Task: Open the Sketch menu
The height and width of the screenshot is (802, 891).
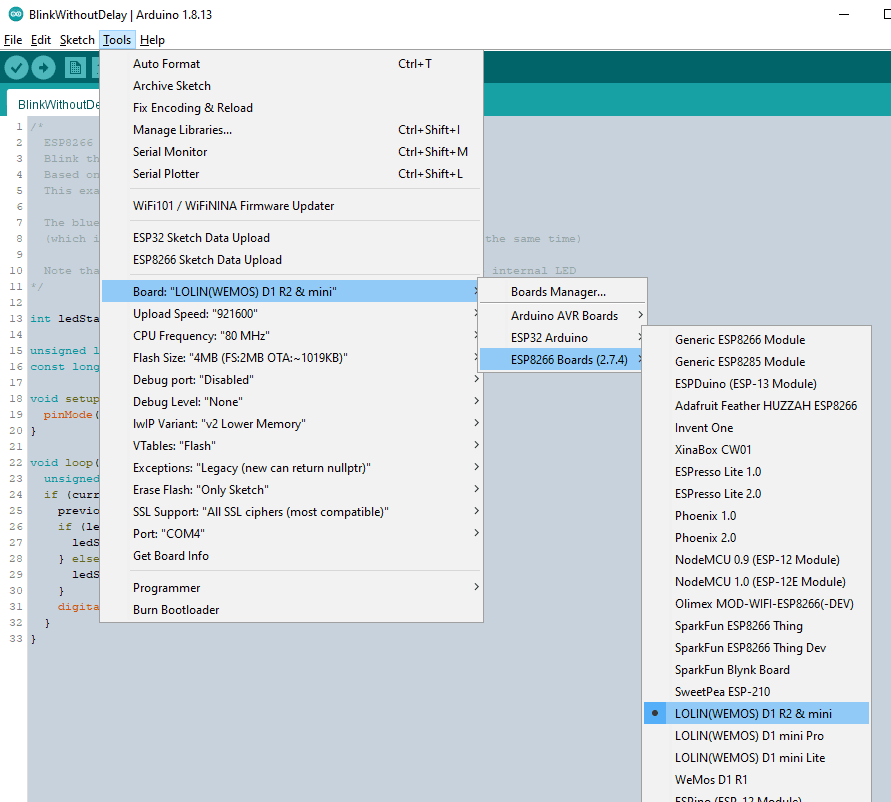Action: (x=77, y=40)
